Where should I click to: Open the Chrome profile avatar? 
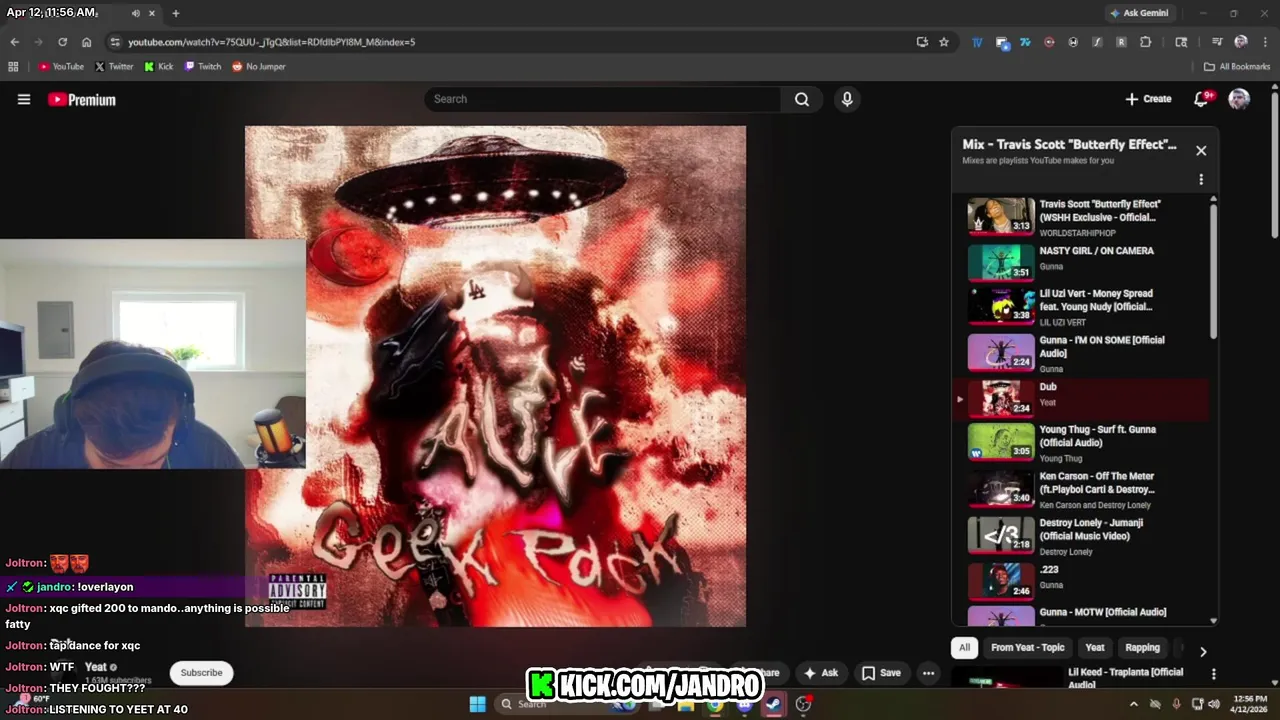(1240, 42)
